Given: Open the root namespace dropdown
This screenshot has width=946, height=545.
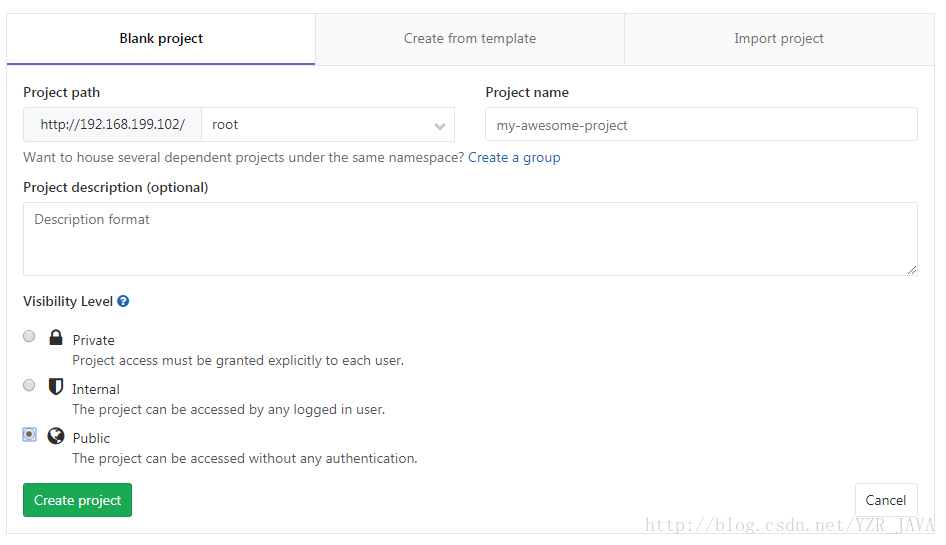Looking at the screenshot, I should coord(328,125).
